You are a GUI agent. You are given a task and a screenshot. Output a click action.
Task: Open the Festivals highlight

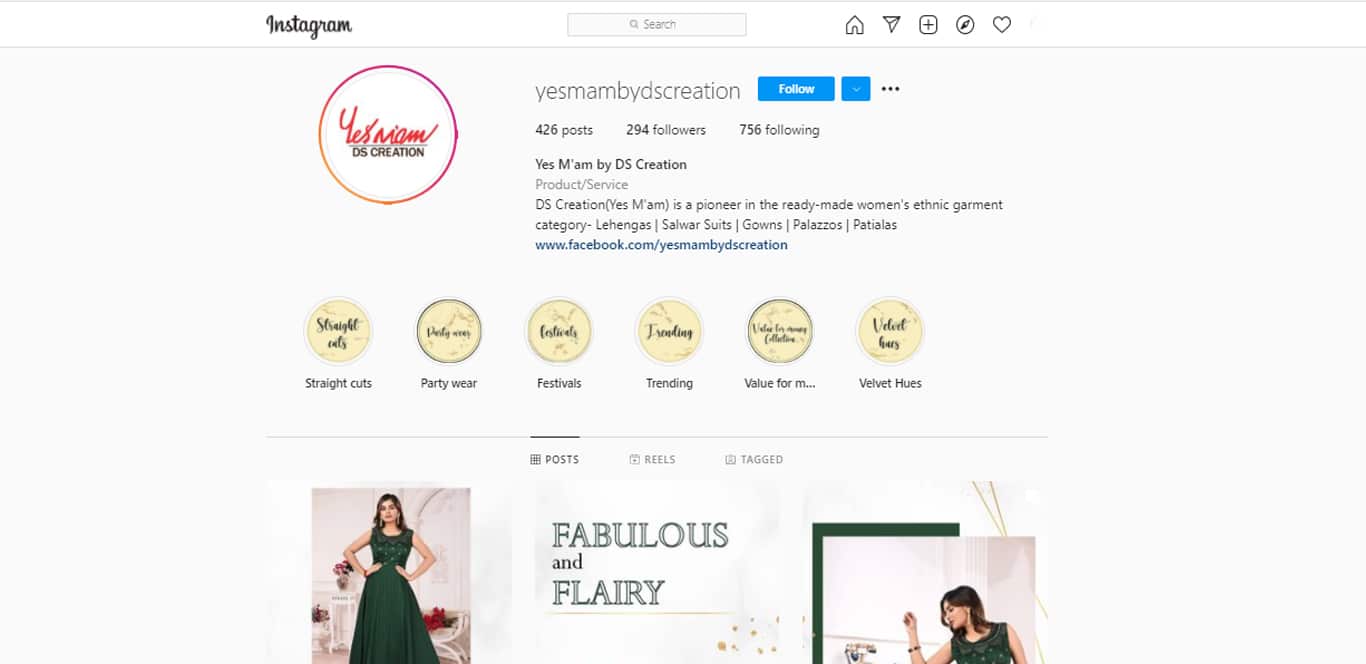pos(559,332)
